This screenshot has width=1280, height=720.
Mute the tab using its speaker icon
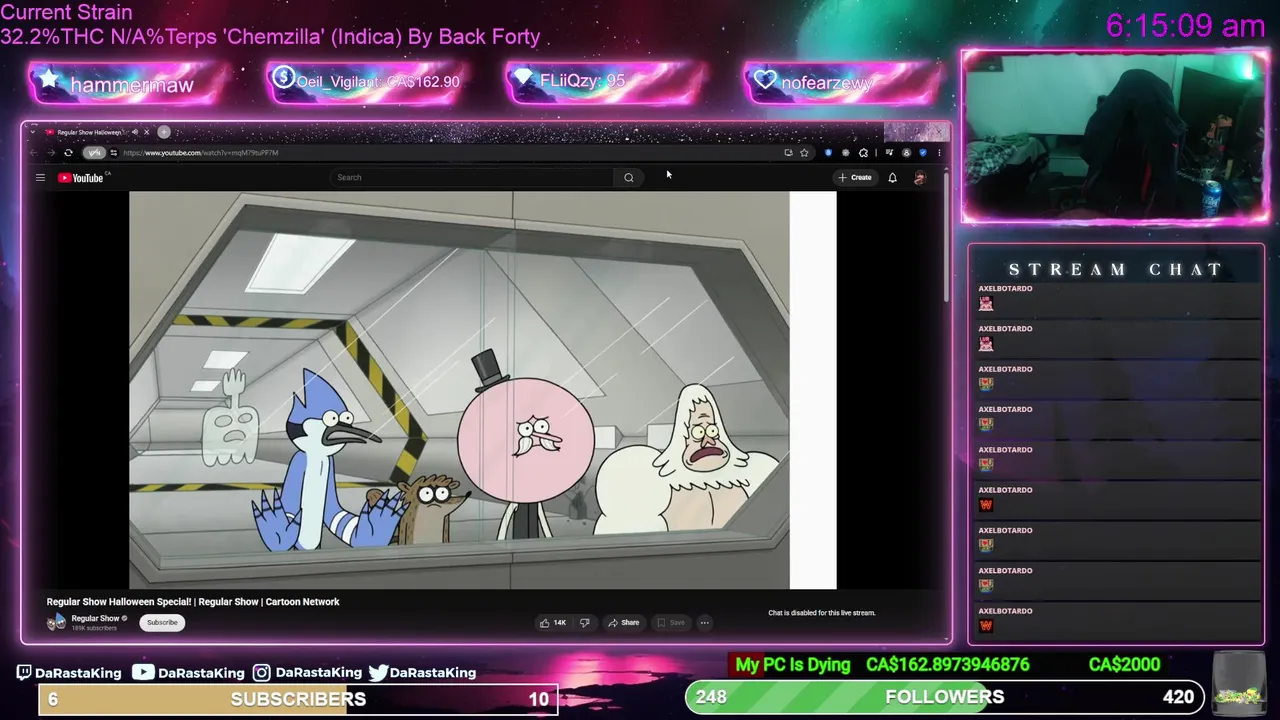(135, 132)
